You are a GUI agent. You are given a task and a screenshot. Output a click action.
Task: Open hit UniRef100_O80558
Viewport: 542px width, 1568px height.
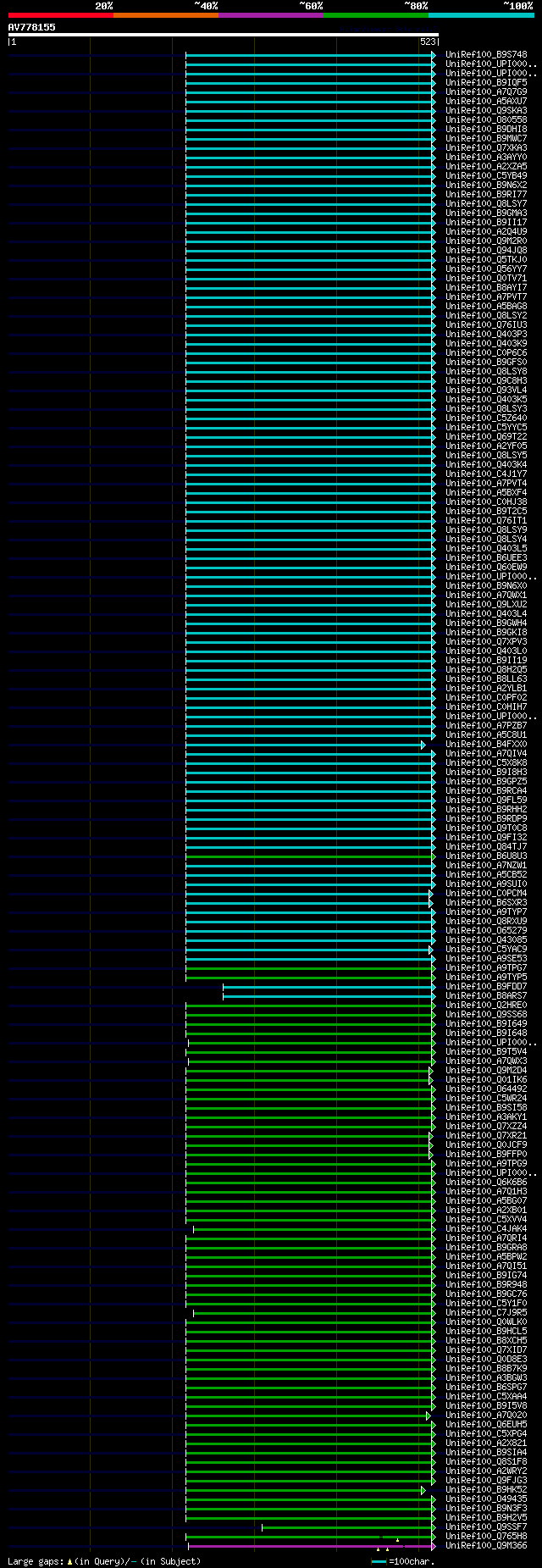486,120
